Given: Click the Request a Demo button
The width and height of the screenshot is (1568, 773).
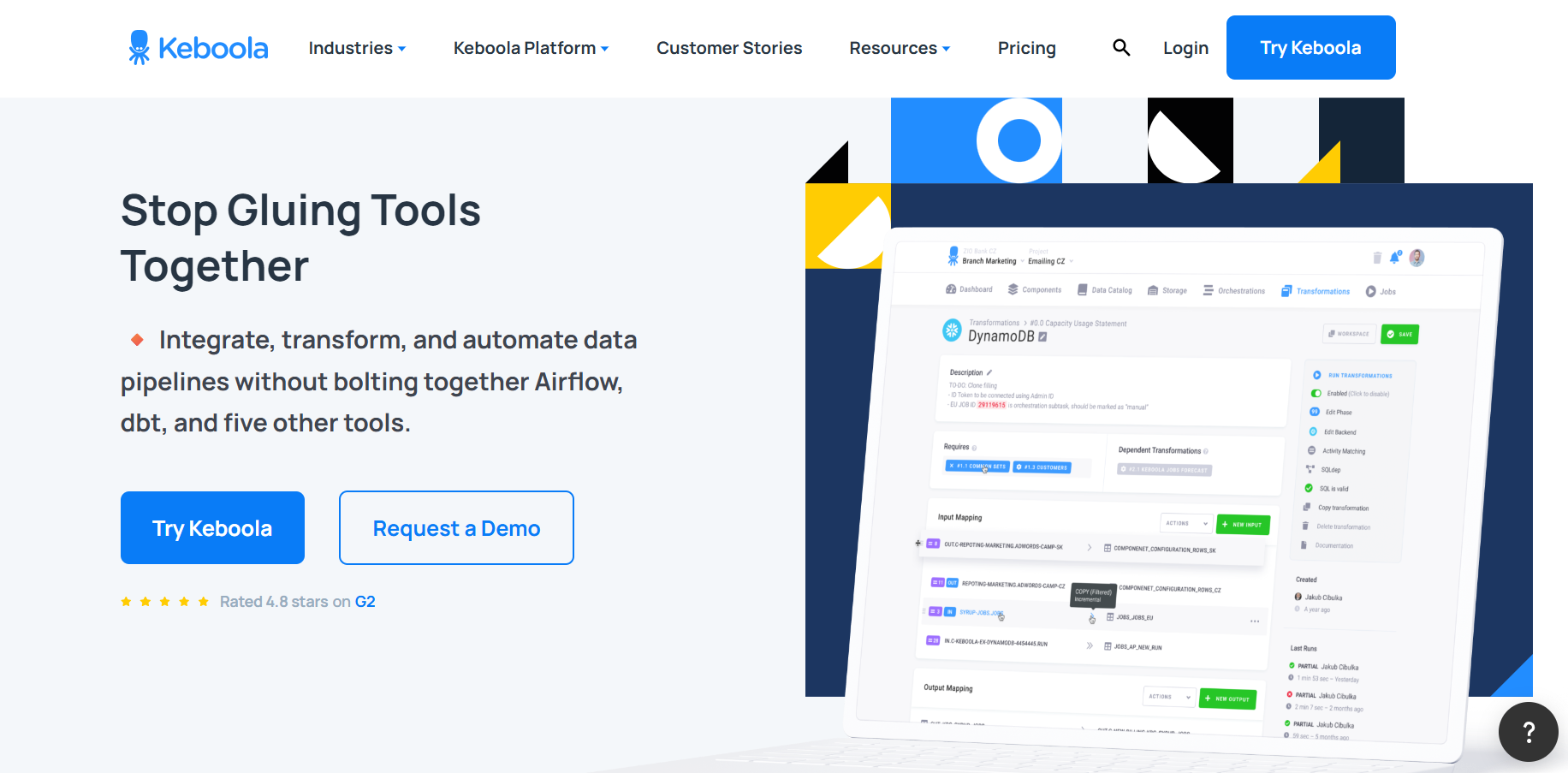Looking at the screenshot, I should (456, 527).
